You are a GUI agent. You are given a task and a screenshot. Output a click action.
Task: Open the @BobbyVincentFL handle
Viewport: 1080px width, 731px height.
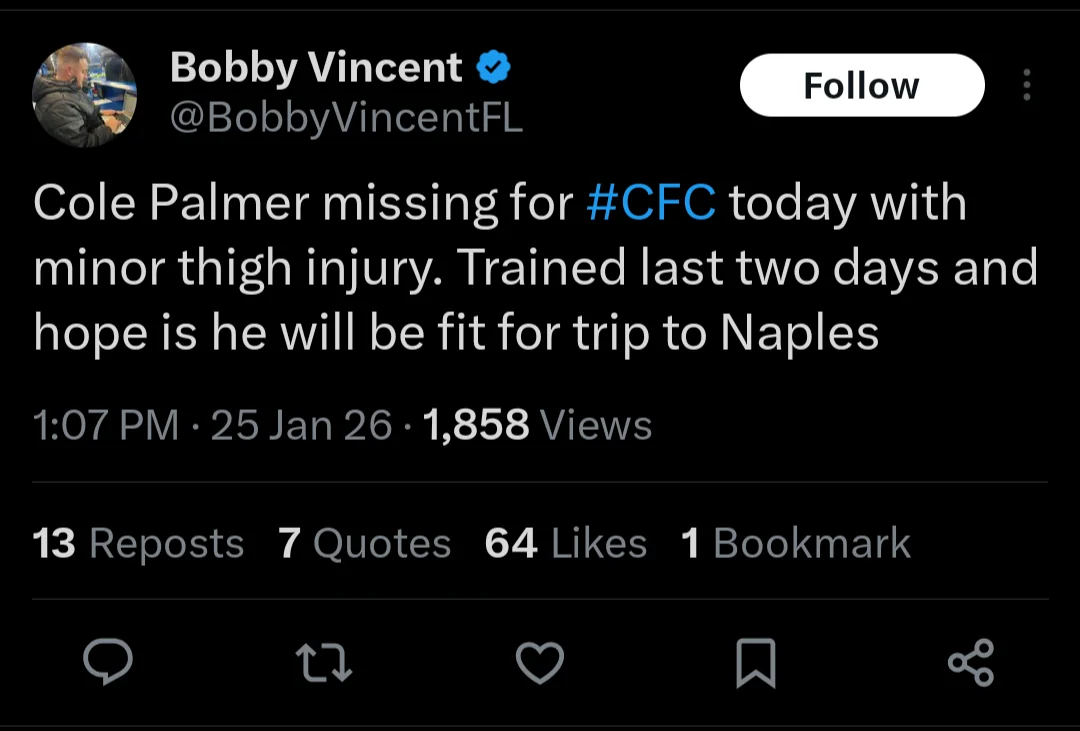coord(346,118)
